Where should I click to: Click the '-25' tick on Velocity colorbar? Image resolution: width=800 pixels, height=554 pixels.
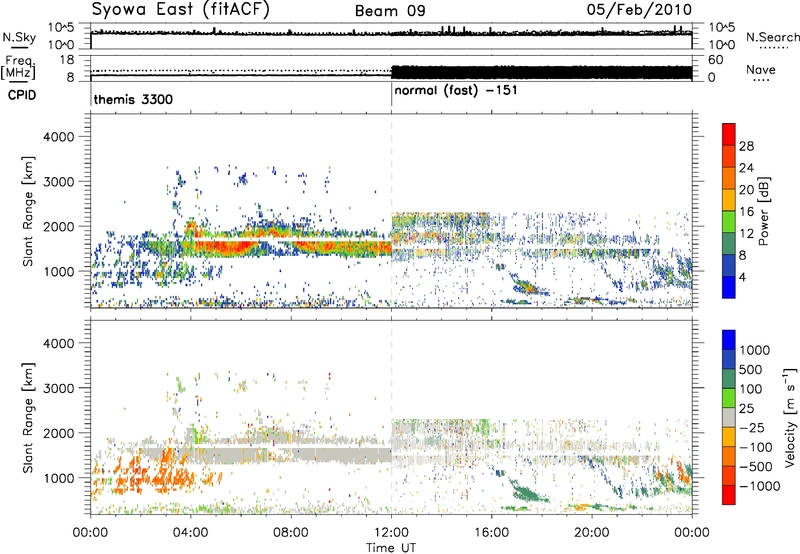click(752, 428)
